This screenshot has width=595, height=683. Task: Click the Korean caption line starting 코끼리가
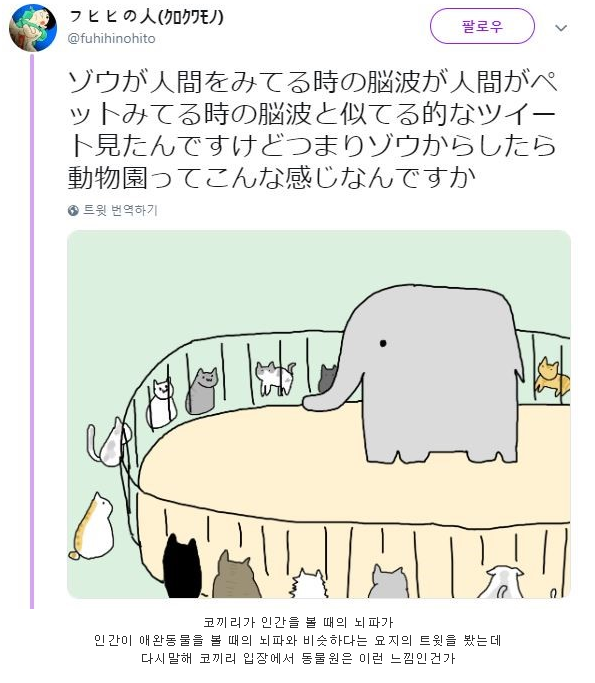(x=298, y=622)
